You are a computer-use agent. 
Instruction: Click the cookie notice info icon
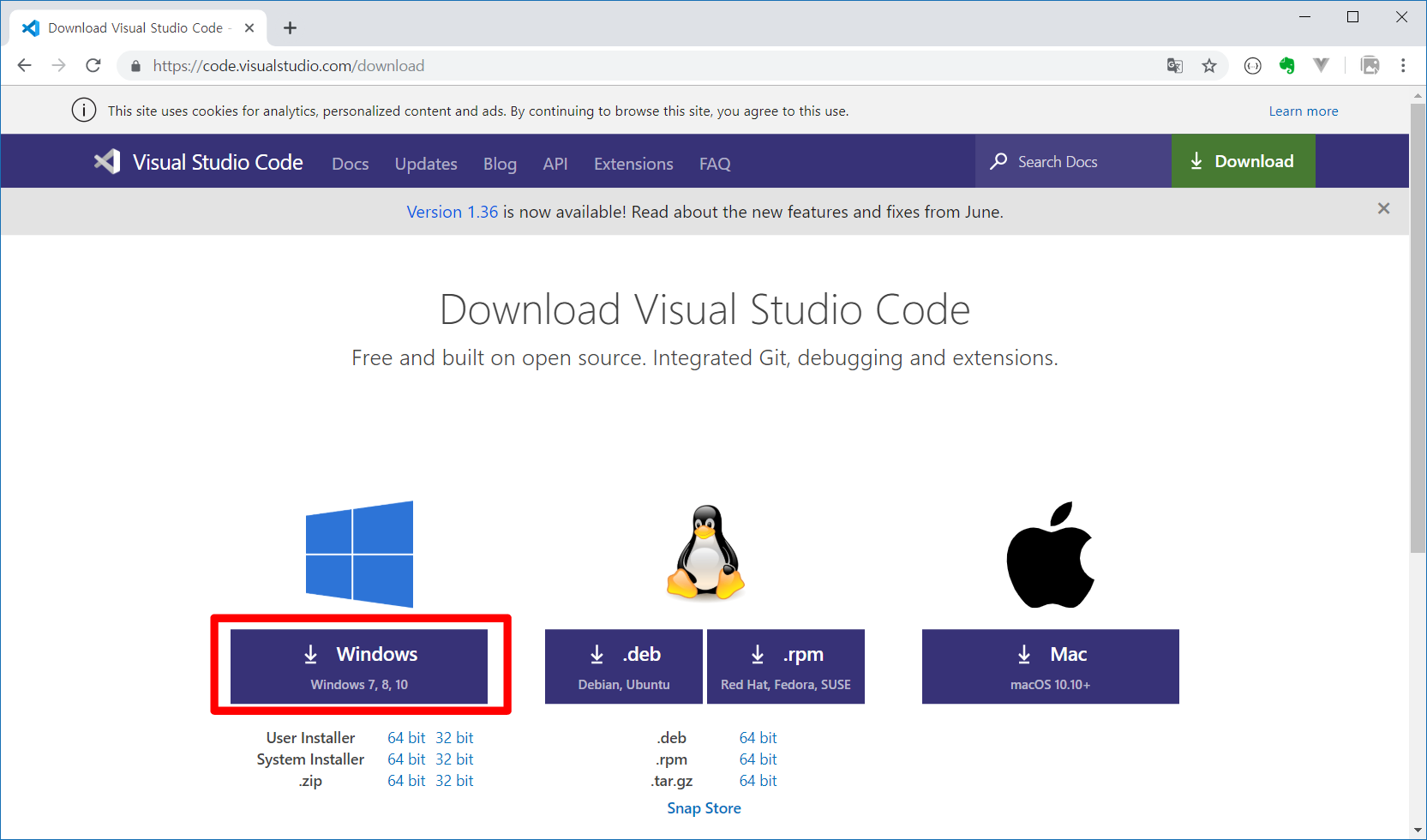click(x=84, y=111)
